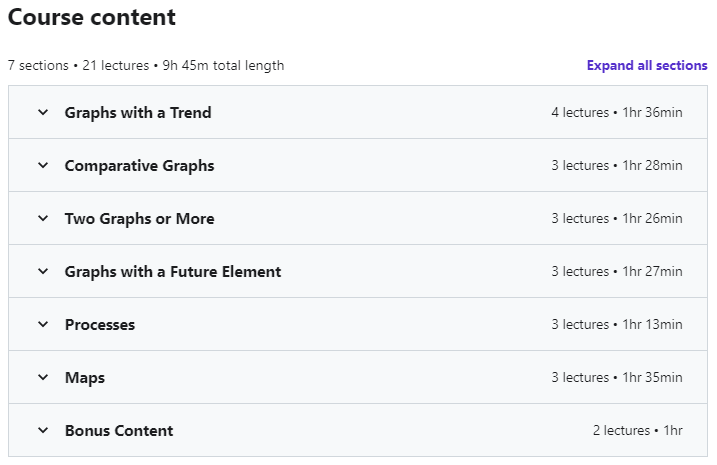717x465 pixels.
Task: Click the Two Graphs or More title
Action: click(x=139, y=219)
